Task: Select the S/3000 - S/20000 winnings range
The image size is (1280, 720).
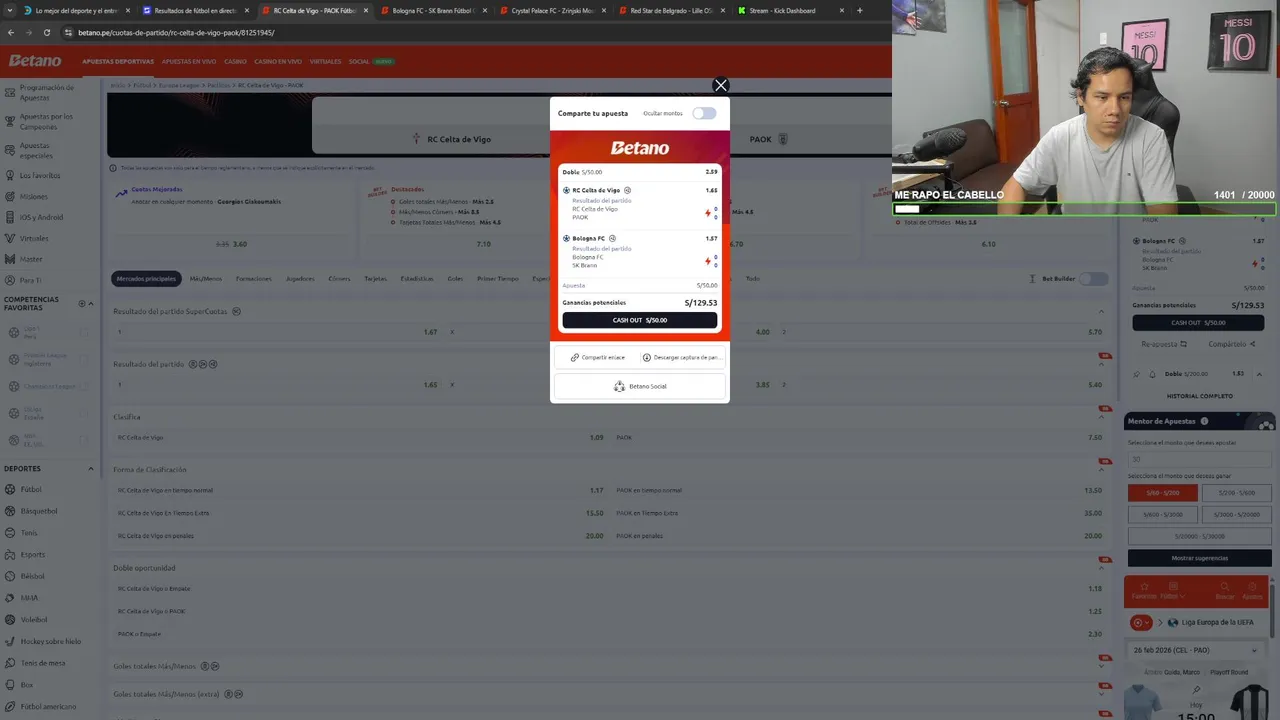Action: point(1237,514)
